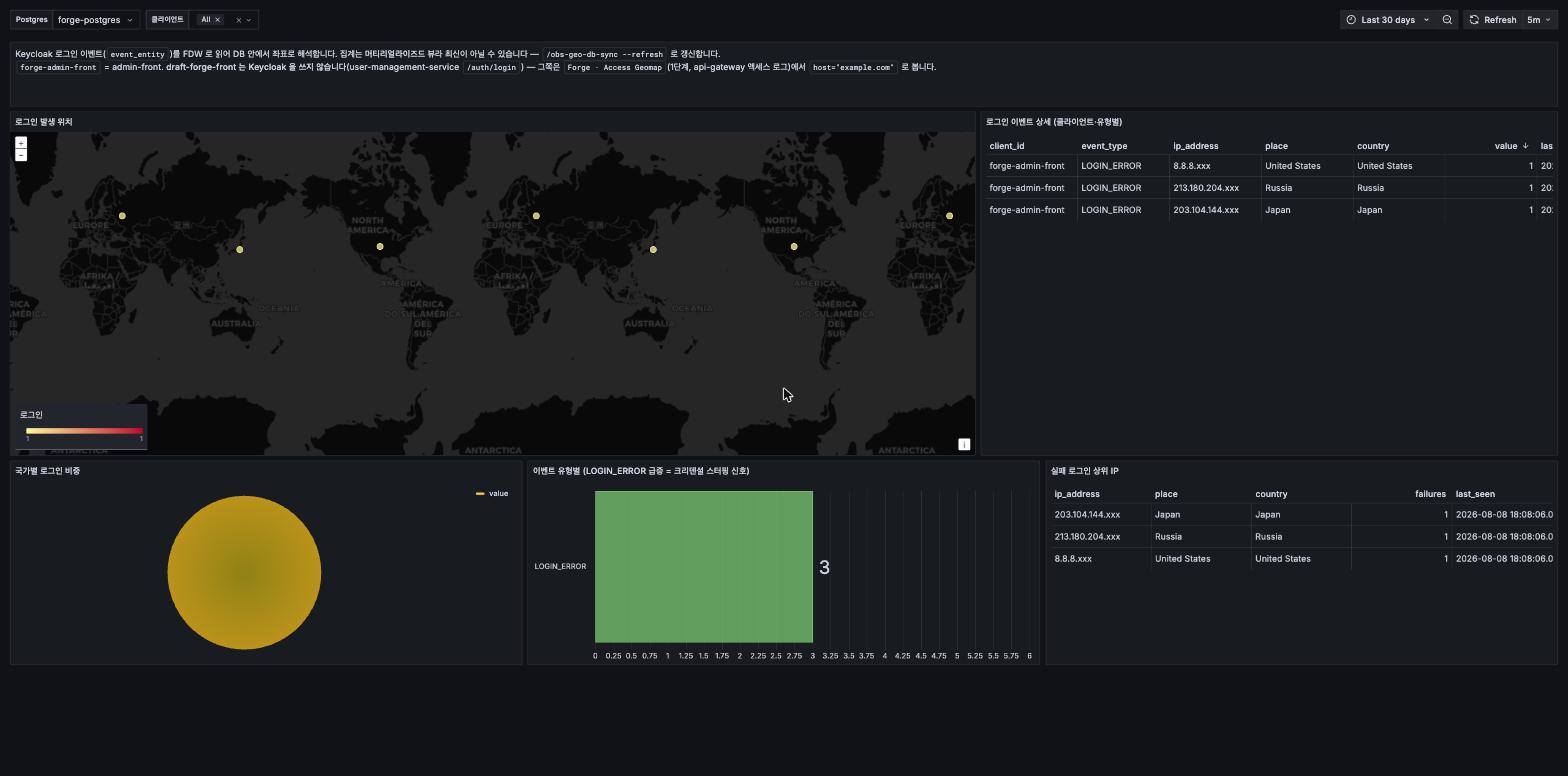Image resolution: width=1568 pixels, height=776 pixels.
Task: Select 213.180.204.xxx in event detail table
Action: 1206,188
